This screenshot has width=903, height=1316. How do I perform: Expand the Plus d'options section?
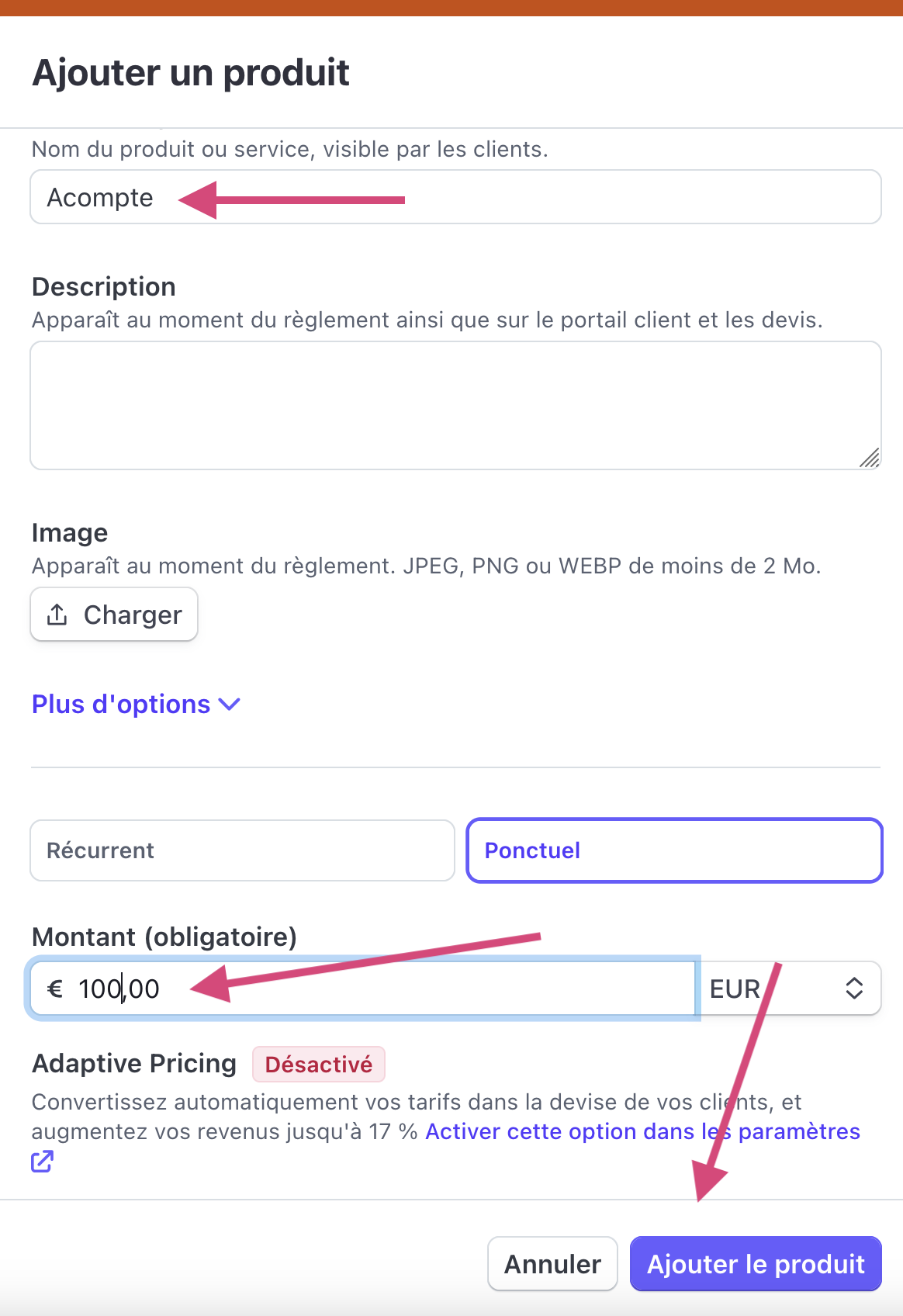[136, 705]
